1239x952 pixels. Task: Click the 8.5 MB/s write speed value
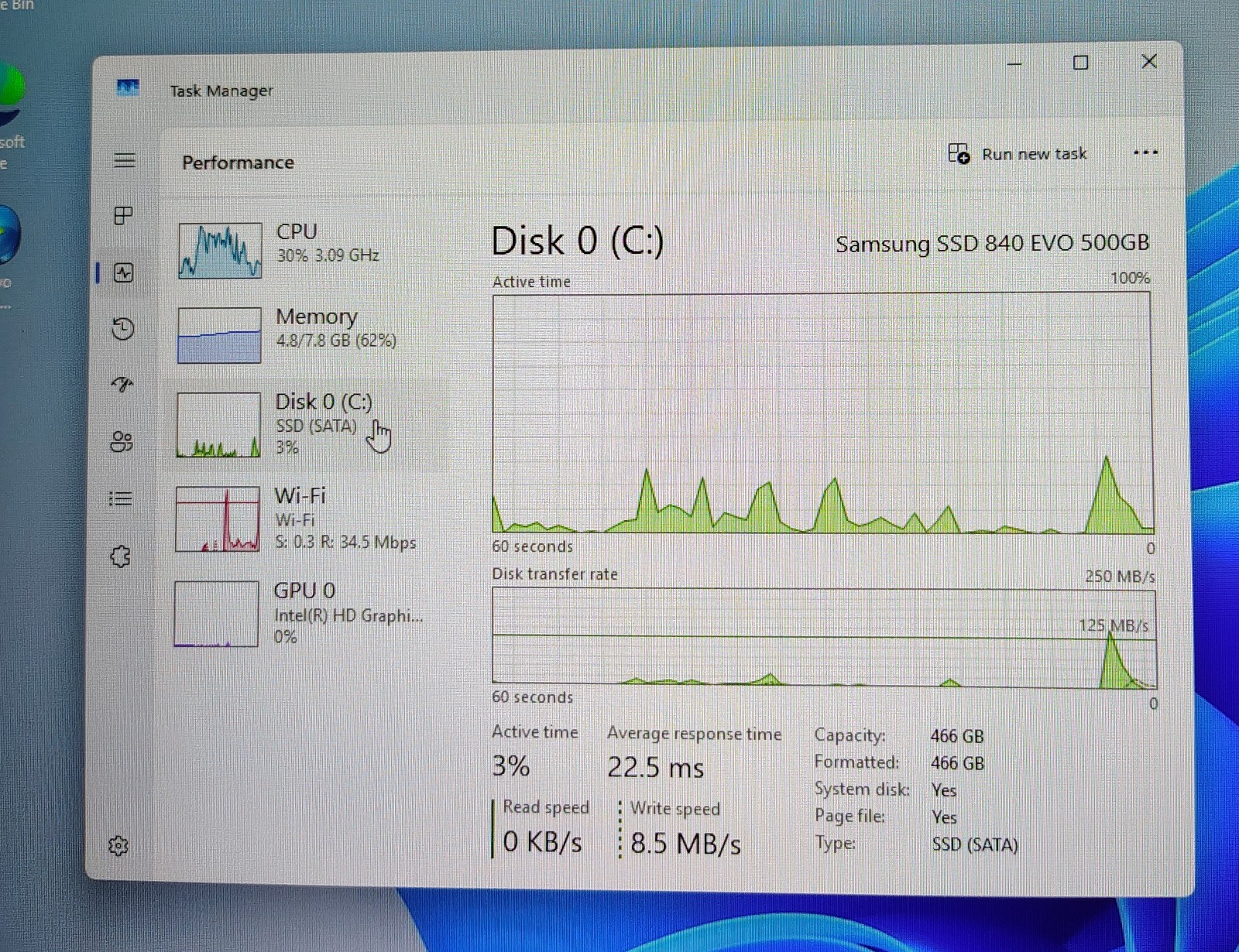pos(685,843)
